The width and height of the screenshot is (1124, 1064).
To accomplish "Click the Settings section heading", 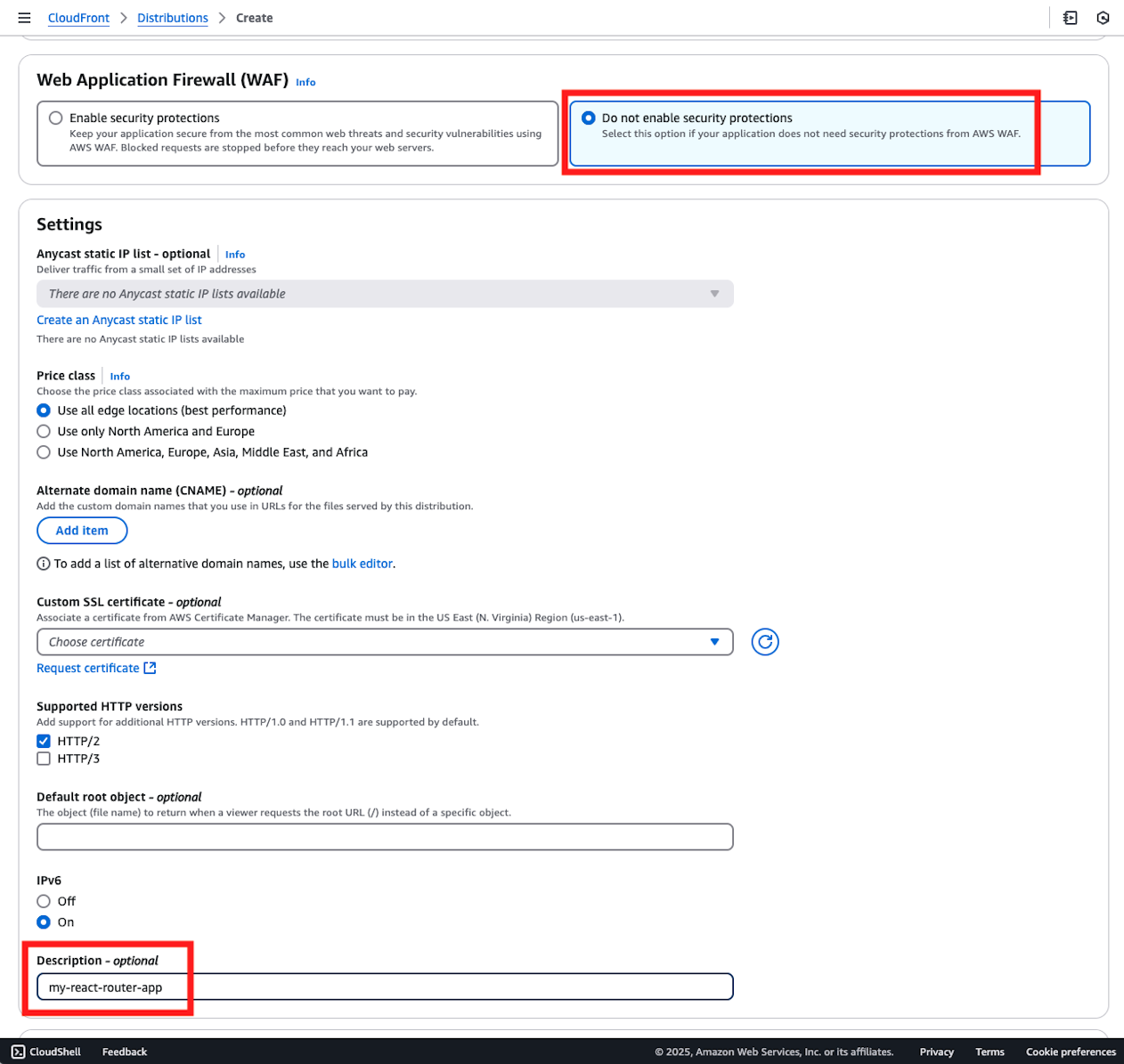I will click(69, 224).
